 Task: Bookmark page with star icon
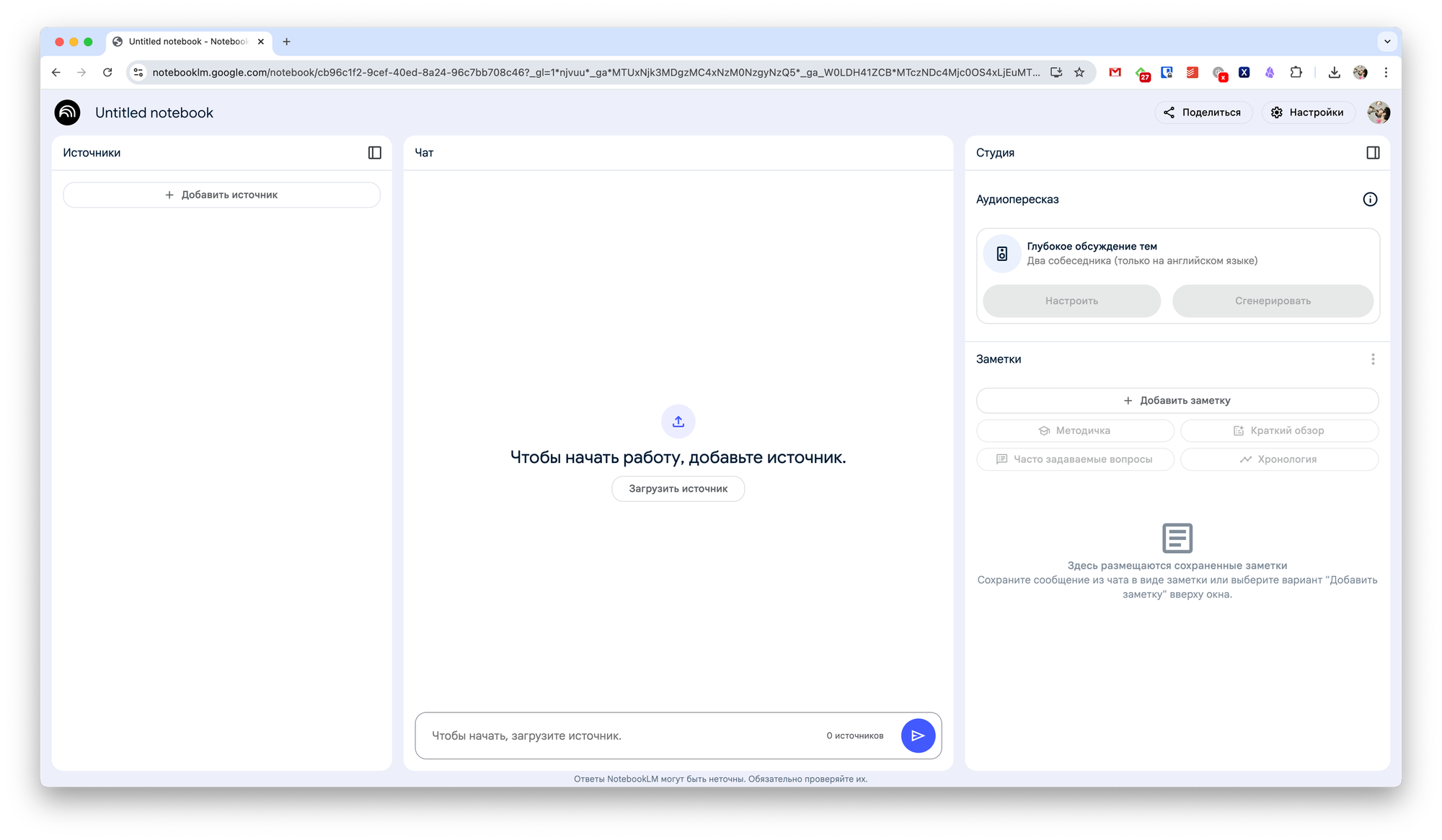click(1079, 72)
